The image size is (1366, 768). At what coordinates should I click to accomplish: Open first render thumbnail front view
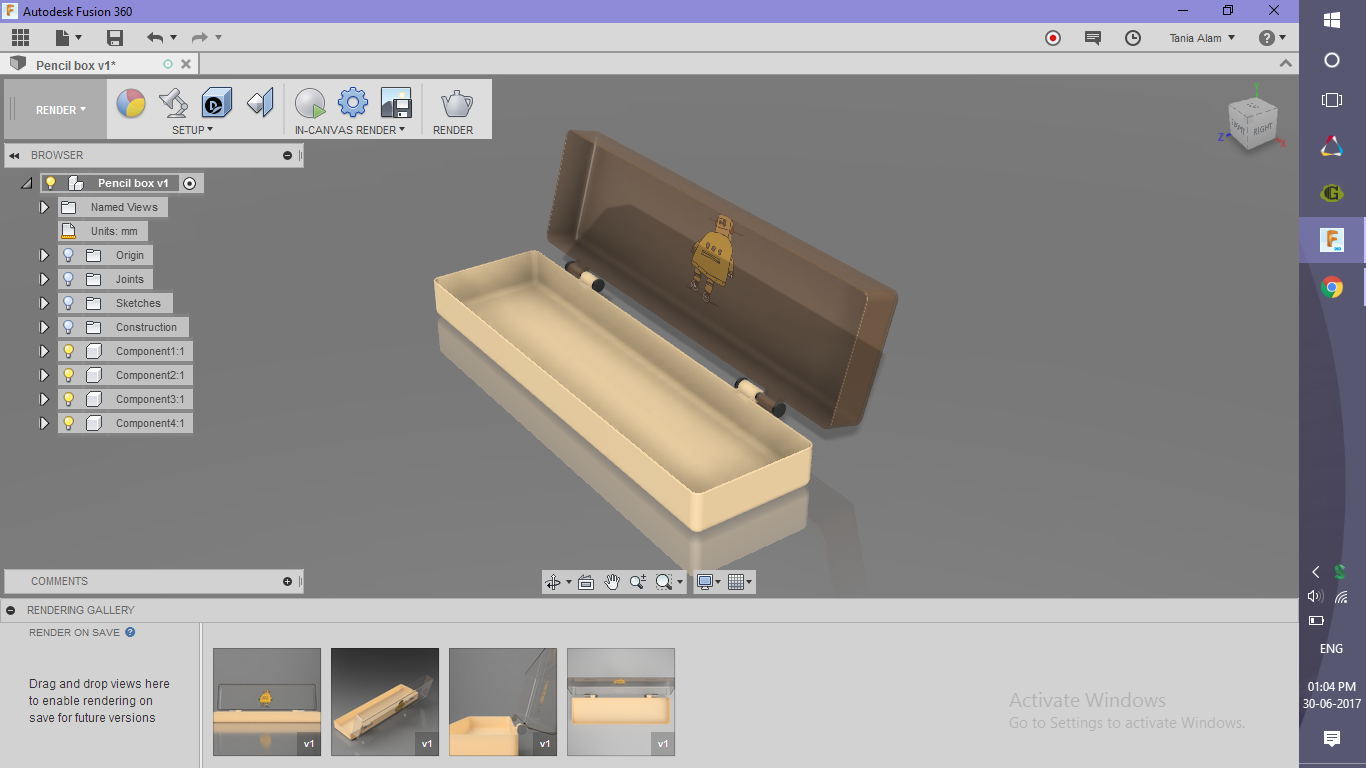pos(267,702)
